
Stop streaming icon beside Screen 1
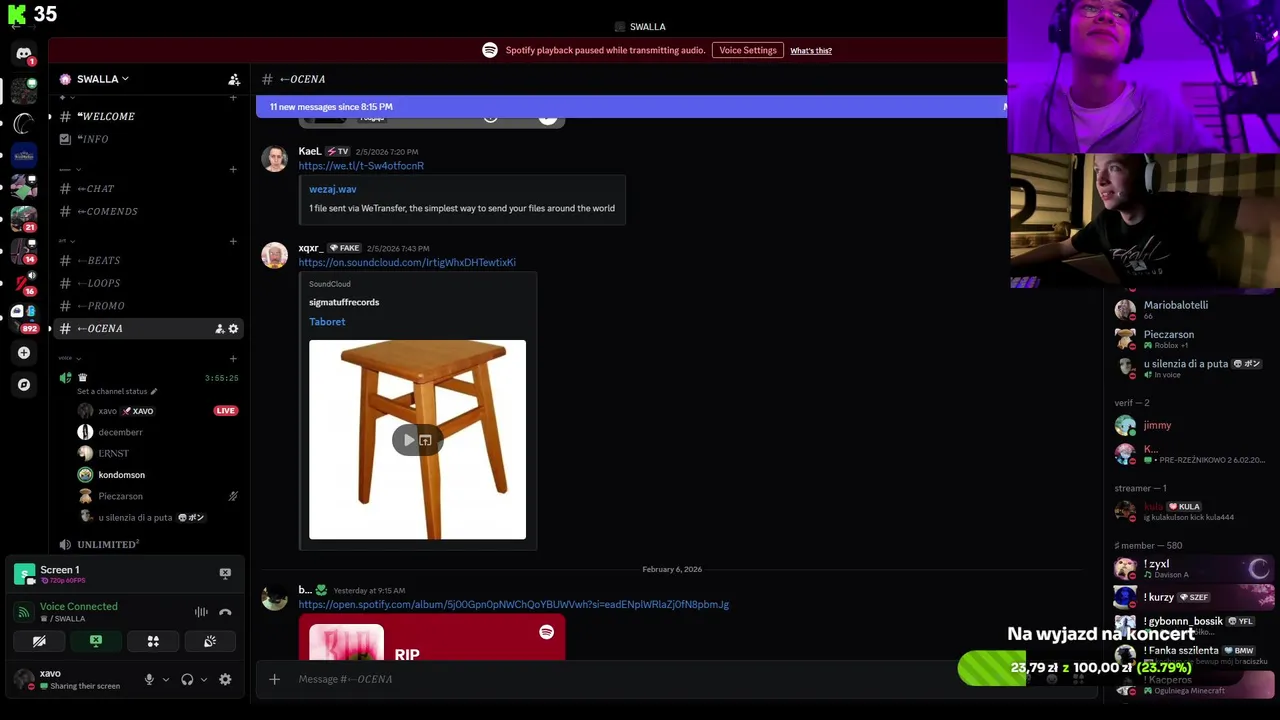point(225,573)
